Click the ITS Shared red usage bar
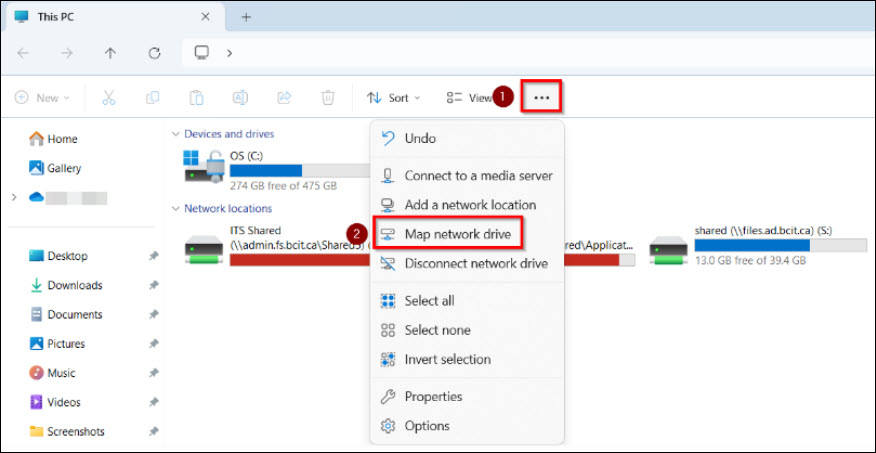876x453 pixels. [300, 260]
